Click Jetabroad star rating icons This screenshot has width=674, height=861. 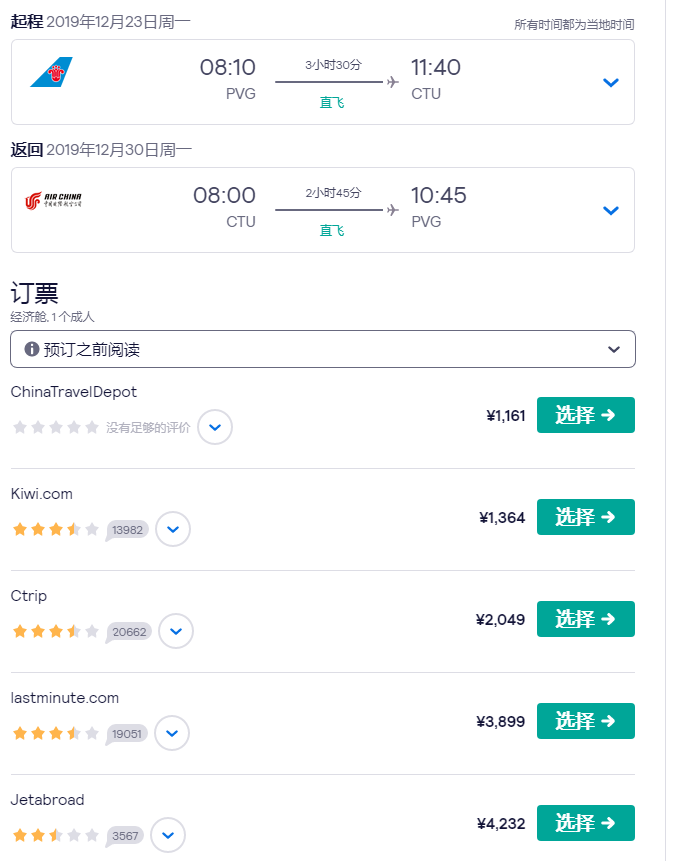click(55, 835)
